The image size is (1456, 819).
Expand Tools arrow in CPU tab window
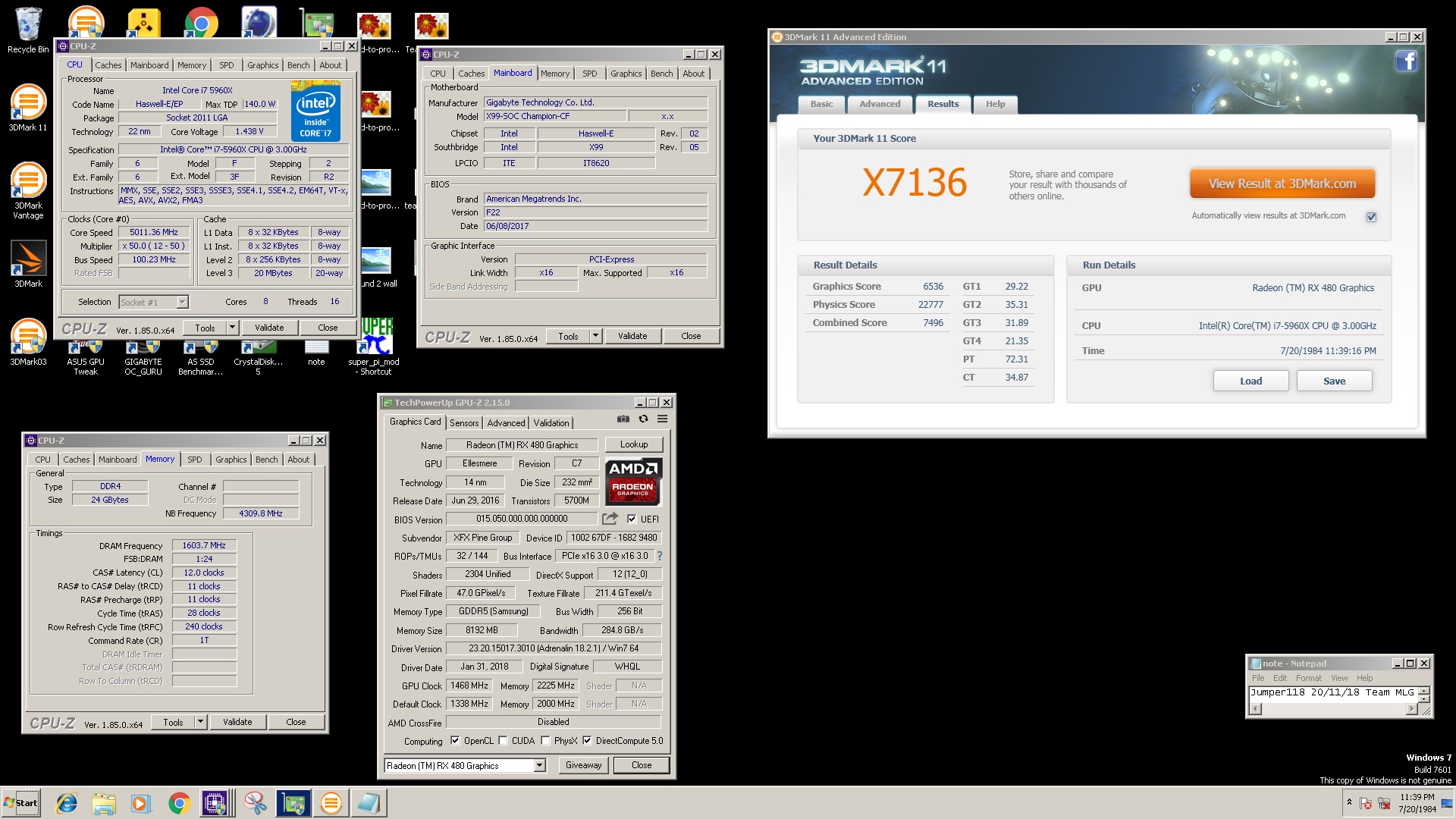pos(232,328)
